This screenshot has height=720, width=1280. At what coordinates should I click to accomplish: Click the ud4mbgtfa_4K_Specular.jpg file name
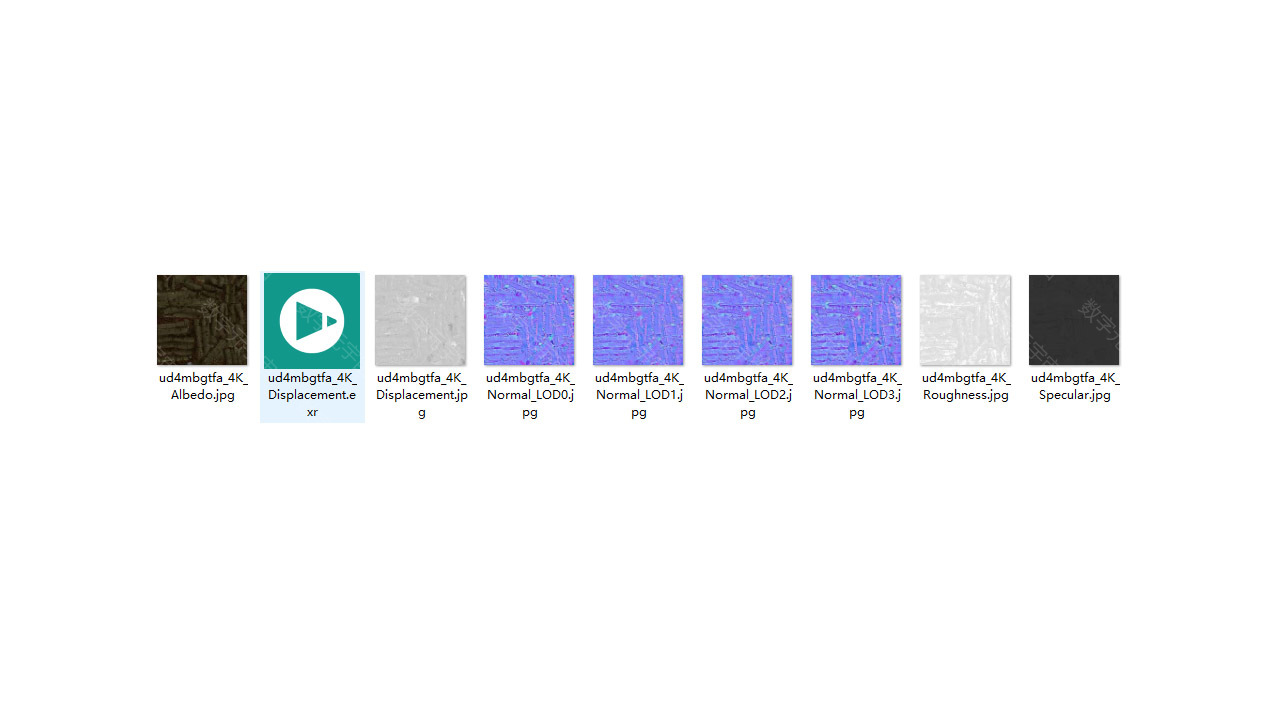click(1075, 386)
